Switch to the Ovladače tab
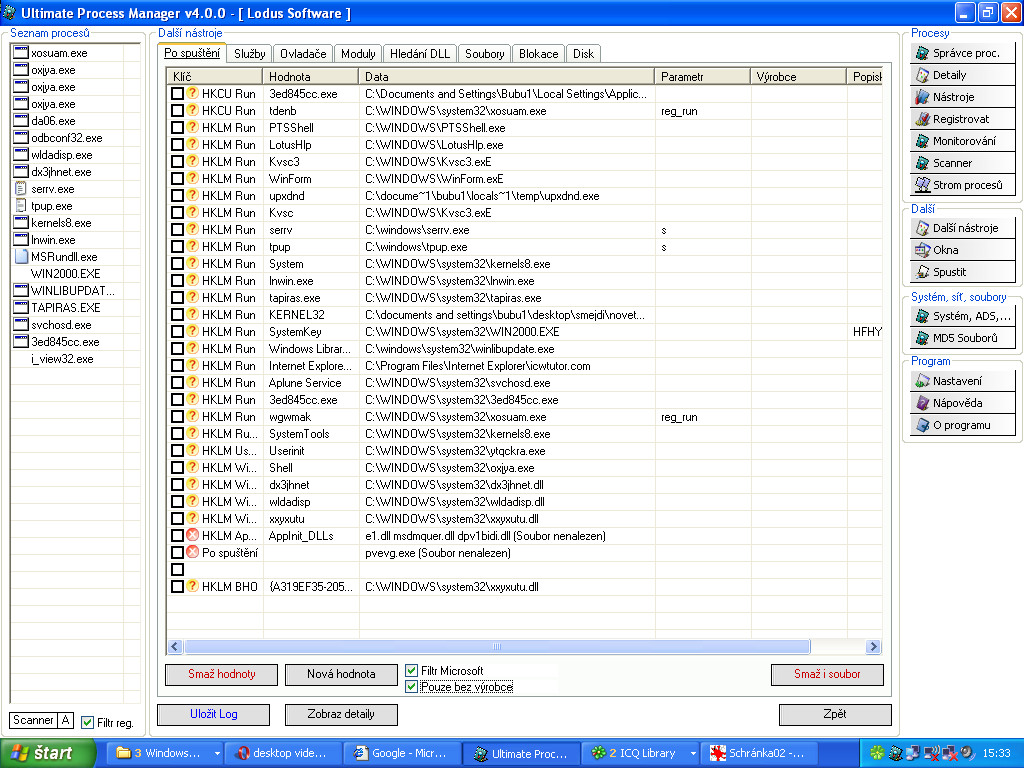The height and width of the screenshot is (768, 1024). tap(303, 54)
